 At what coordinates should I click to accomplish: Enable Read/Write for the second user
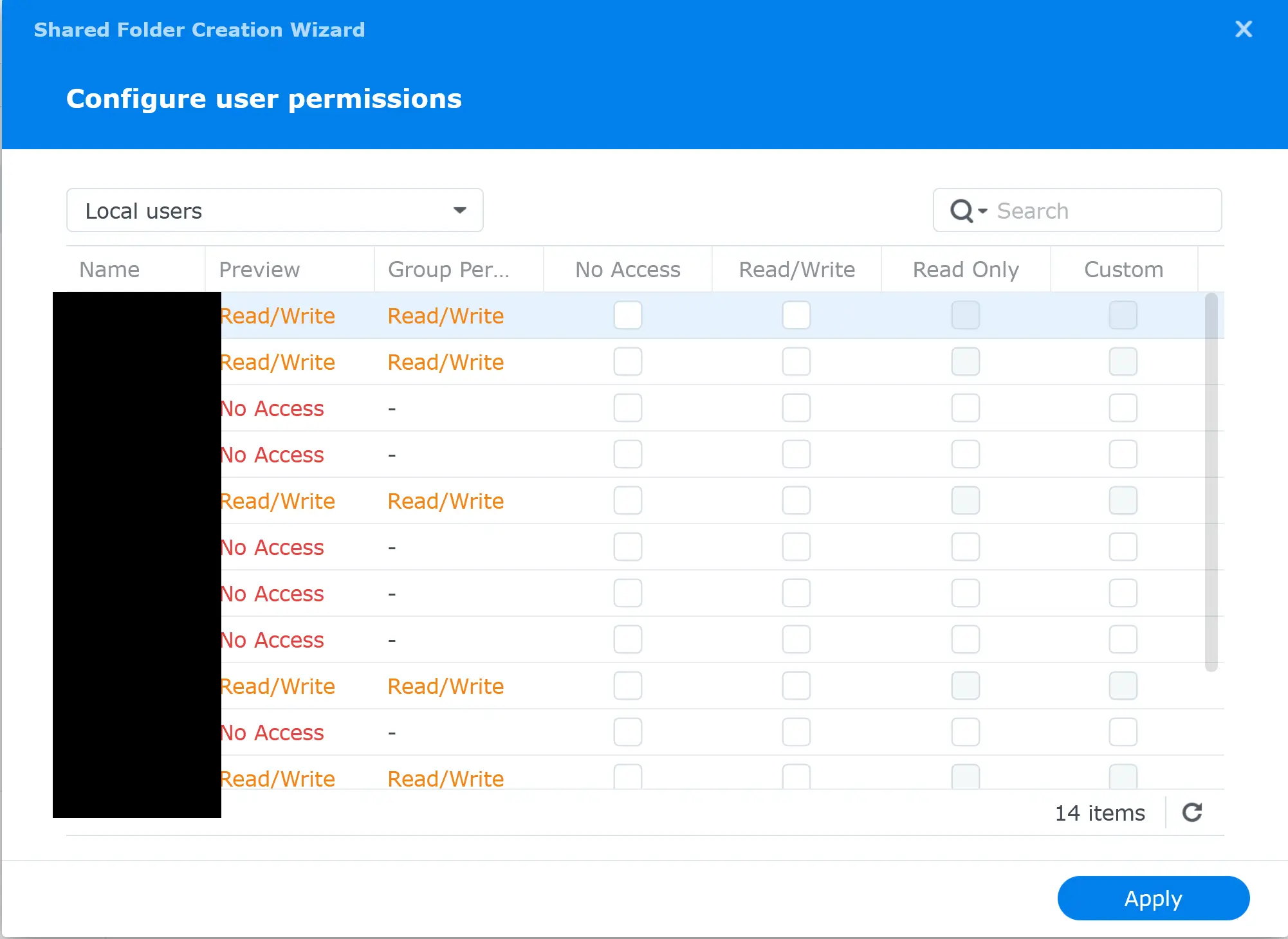(x=796, y=361)
